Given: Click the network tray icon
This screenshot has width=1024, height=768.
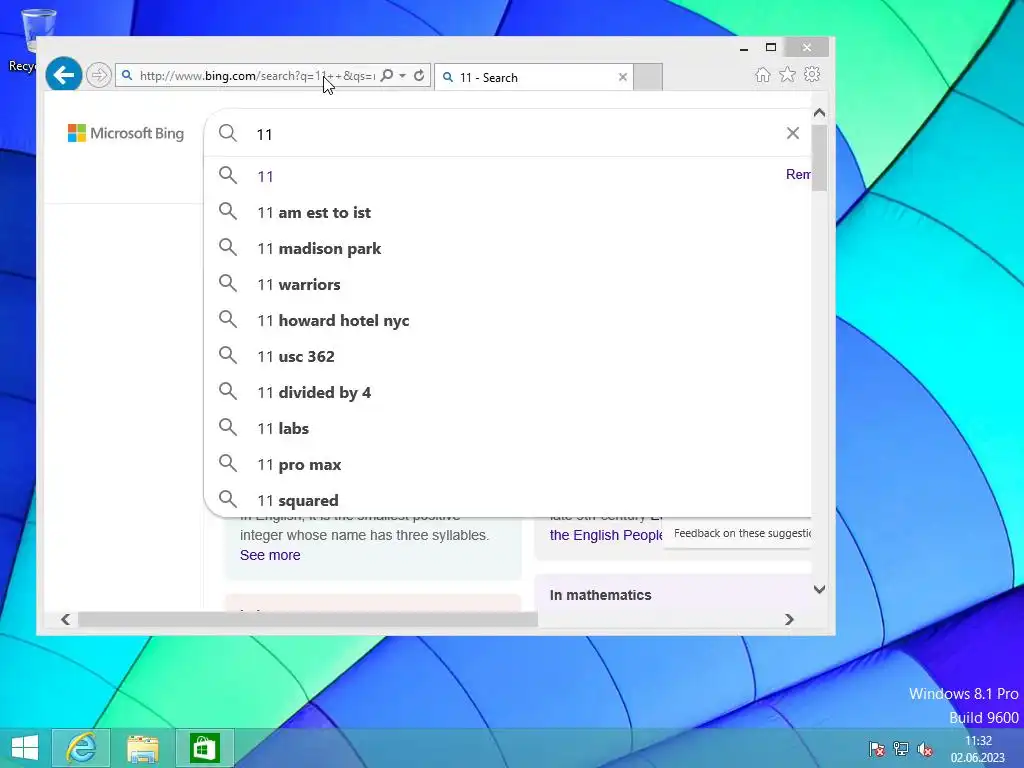Looking at the screenshot, I should (x=901, y=749).
